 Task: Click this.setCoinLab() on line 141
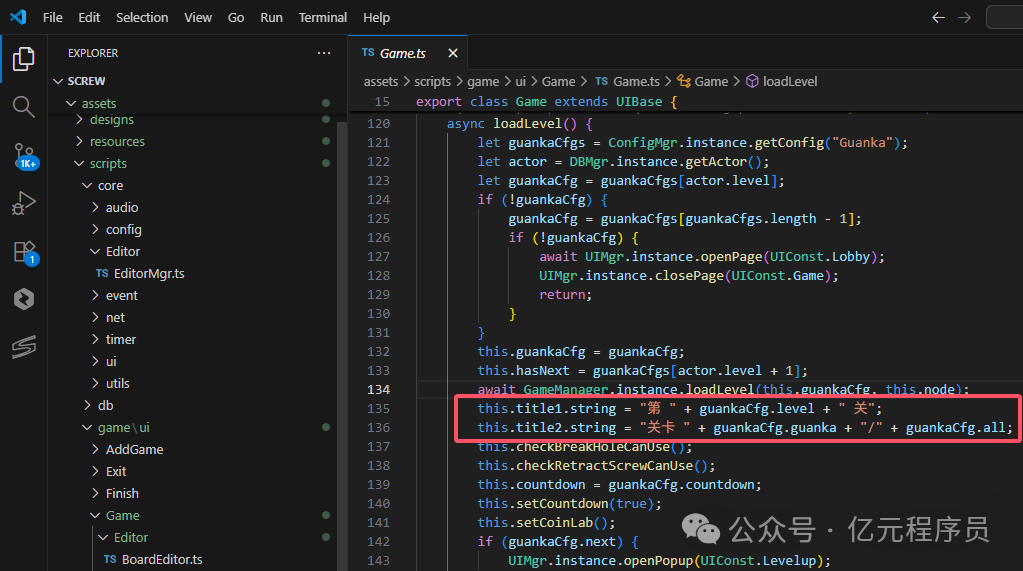pos(546,523)
